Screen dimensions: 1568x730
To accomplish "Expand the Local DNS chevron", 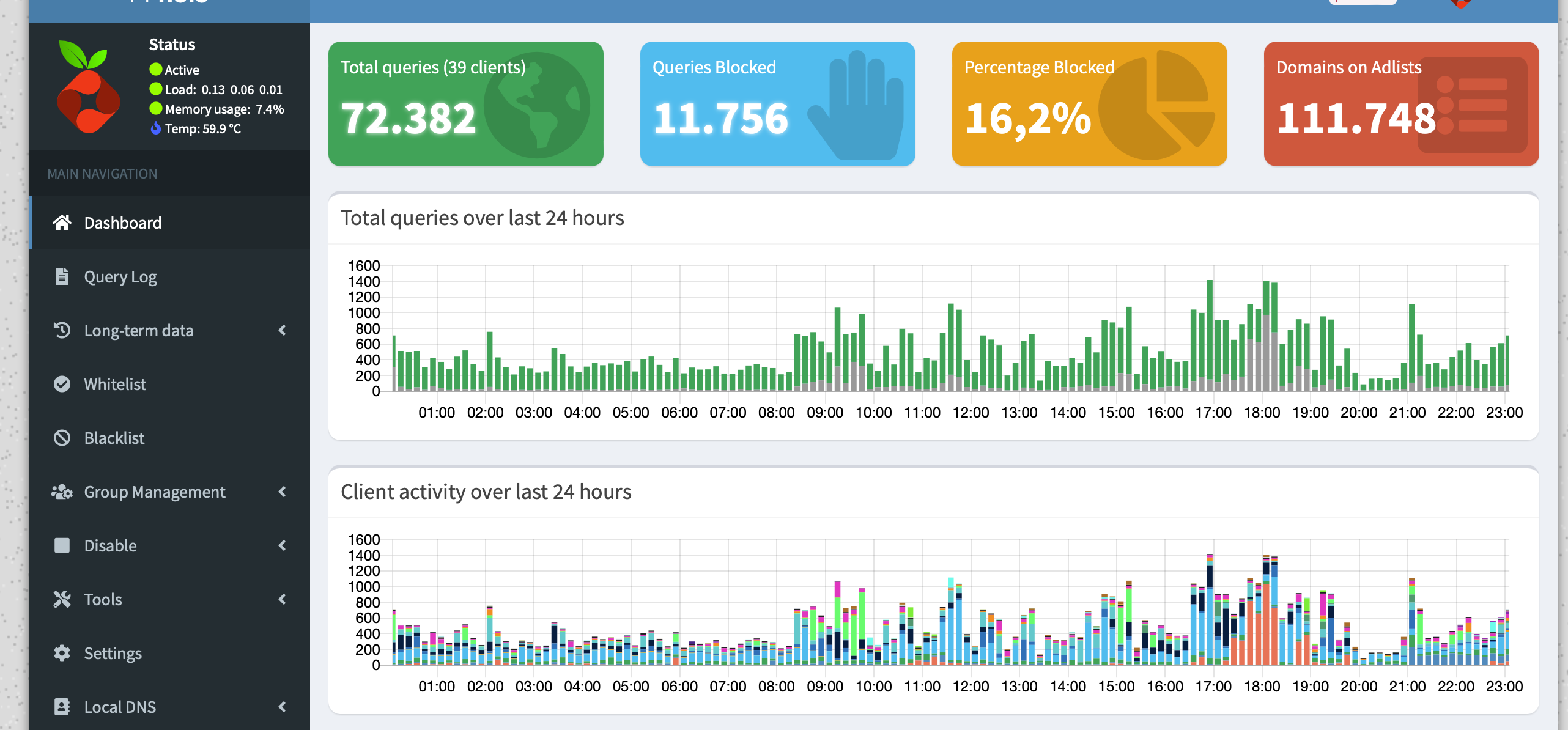I will pyautogui.click(x=282, y=707).
